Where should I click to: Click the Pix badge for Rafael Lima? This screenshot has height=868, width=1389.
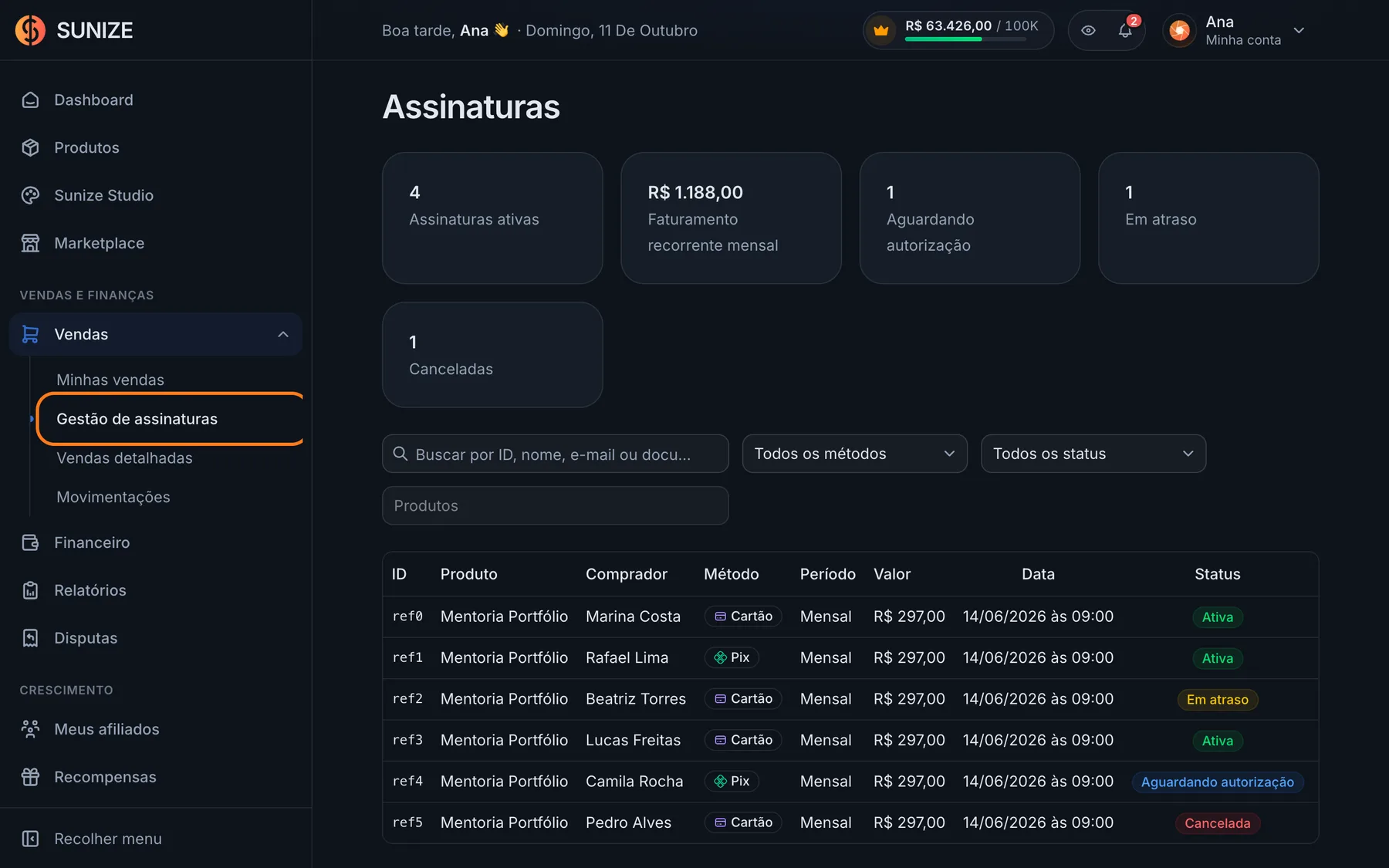pos(732,657)
